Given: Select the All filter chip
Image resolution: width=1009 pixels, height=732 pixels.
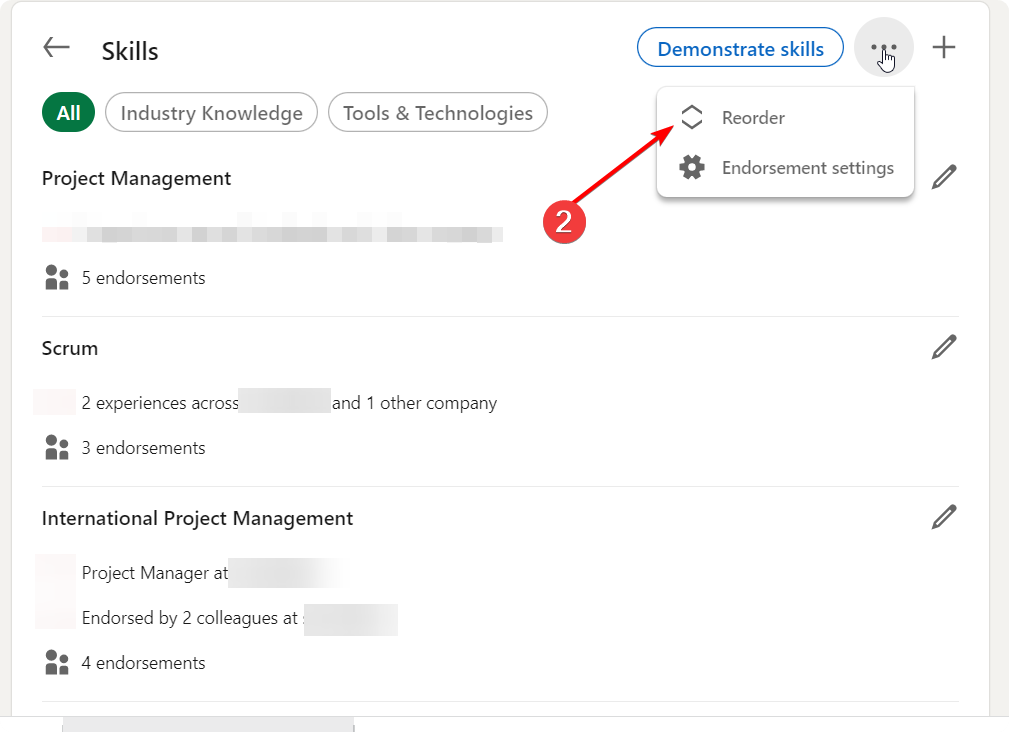Looking at the screenshot, I should click(68, 113).
